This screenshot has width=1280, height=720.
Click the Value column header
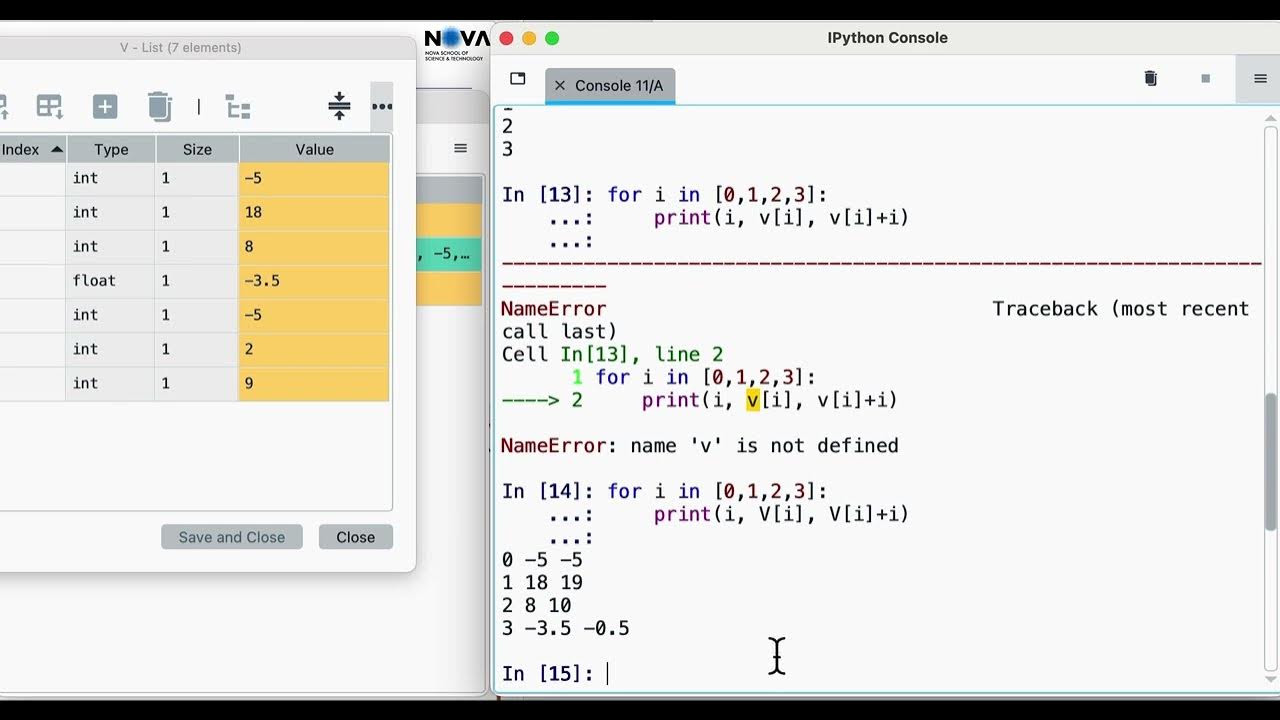(x=314, y=149)
